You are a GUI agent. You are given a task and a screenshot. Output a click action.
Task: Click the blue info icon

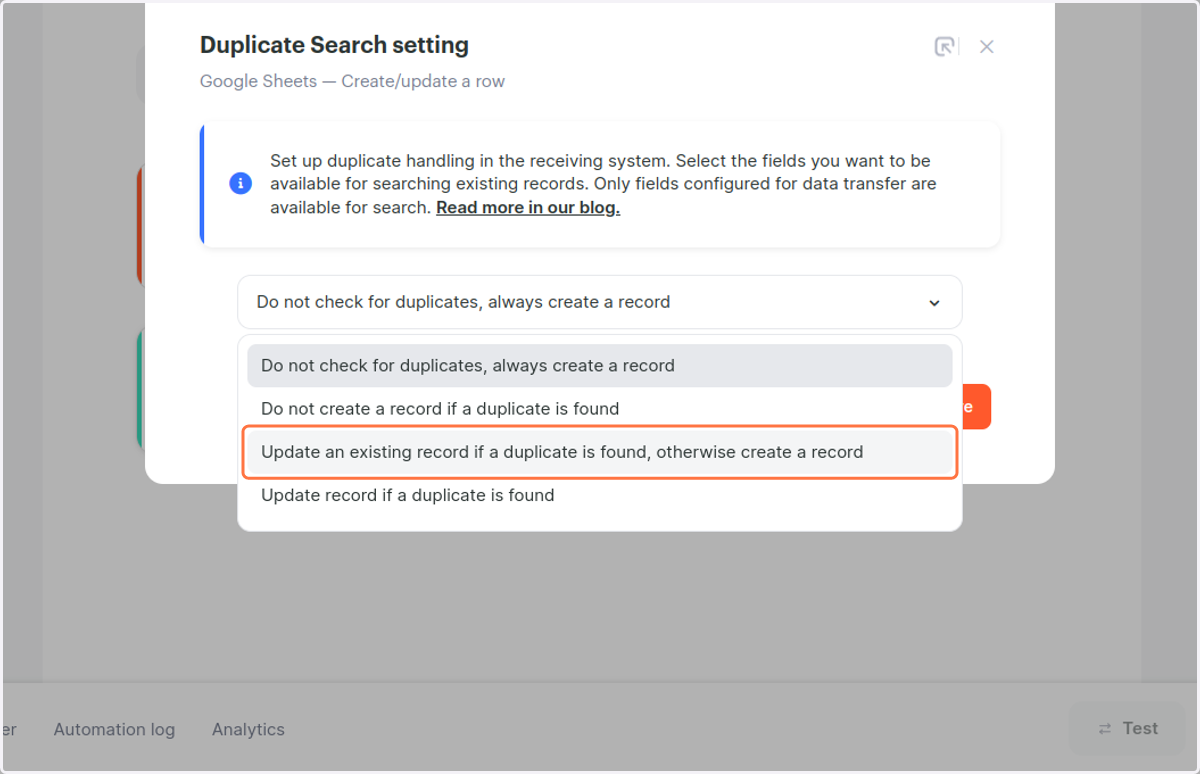tap(240, 184)
